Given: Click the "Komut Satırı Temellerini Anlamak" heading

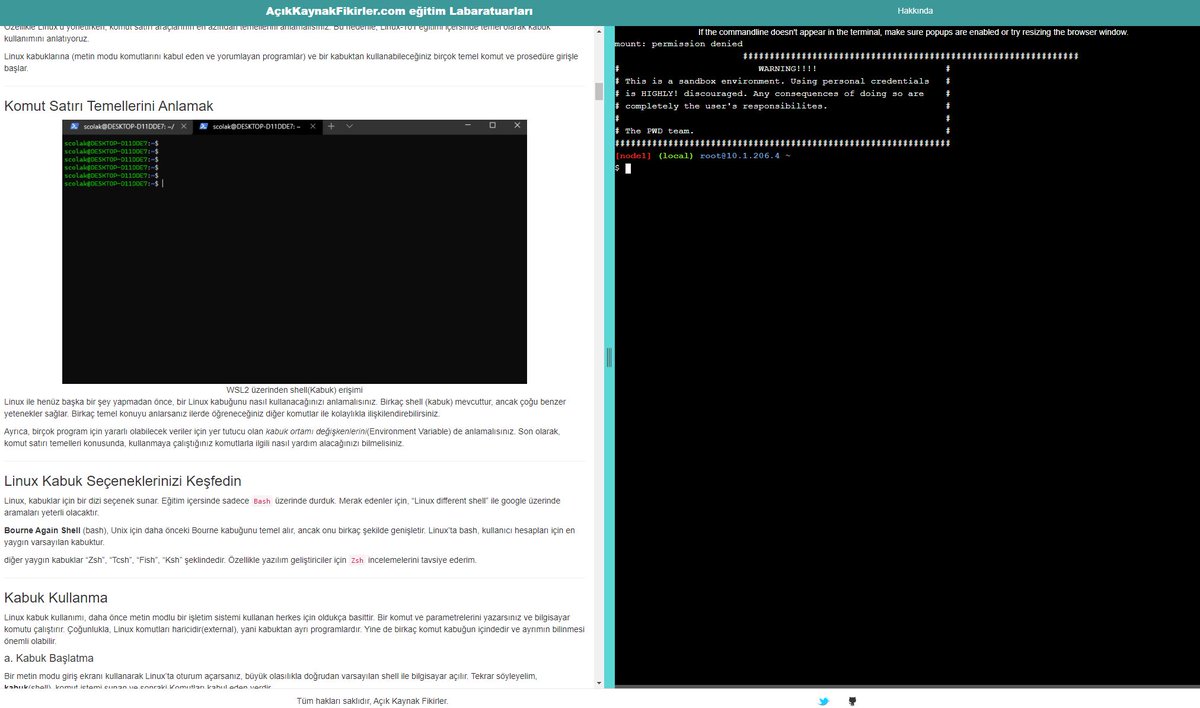Looking at the screenshot, I should point(108,106).
